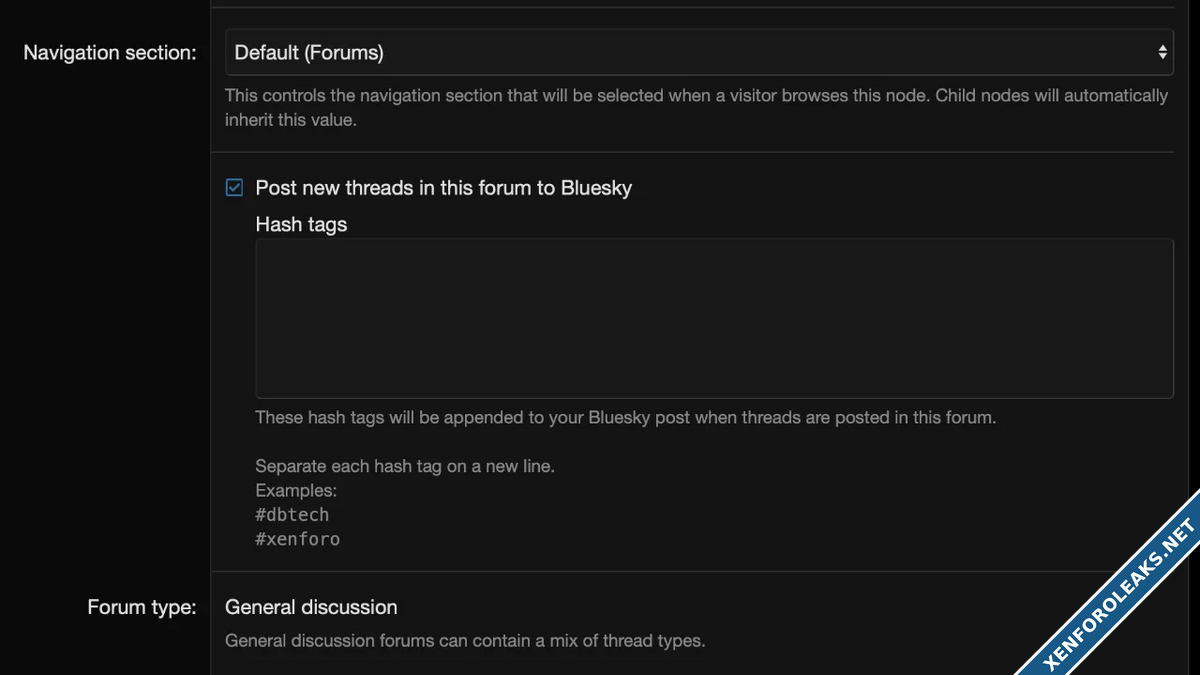
Task: Click the word 'Bluesky' in the checkbox label
Action: 596,188
